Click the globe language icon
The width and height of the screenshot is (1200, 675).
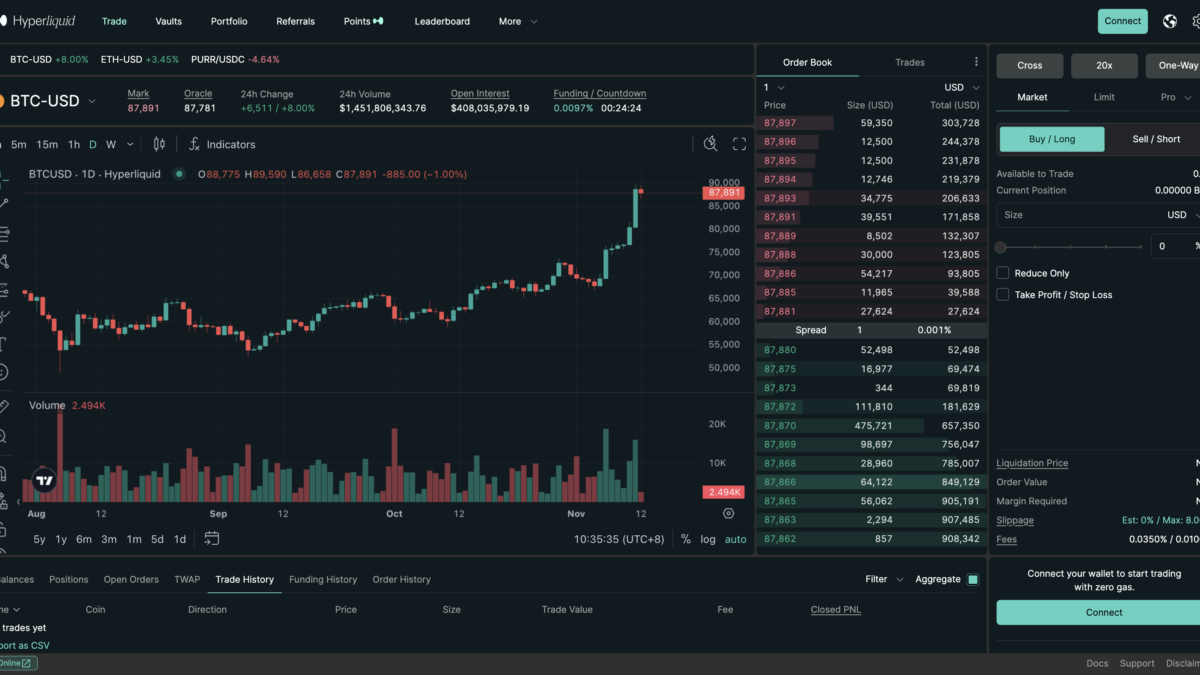1170,21
